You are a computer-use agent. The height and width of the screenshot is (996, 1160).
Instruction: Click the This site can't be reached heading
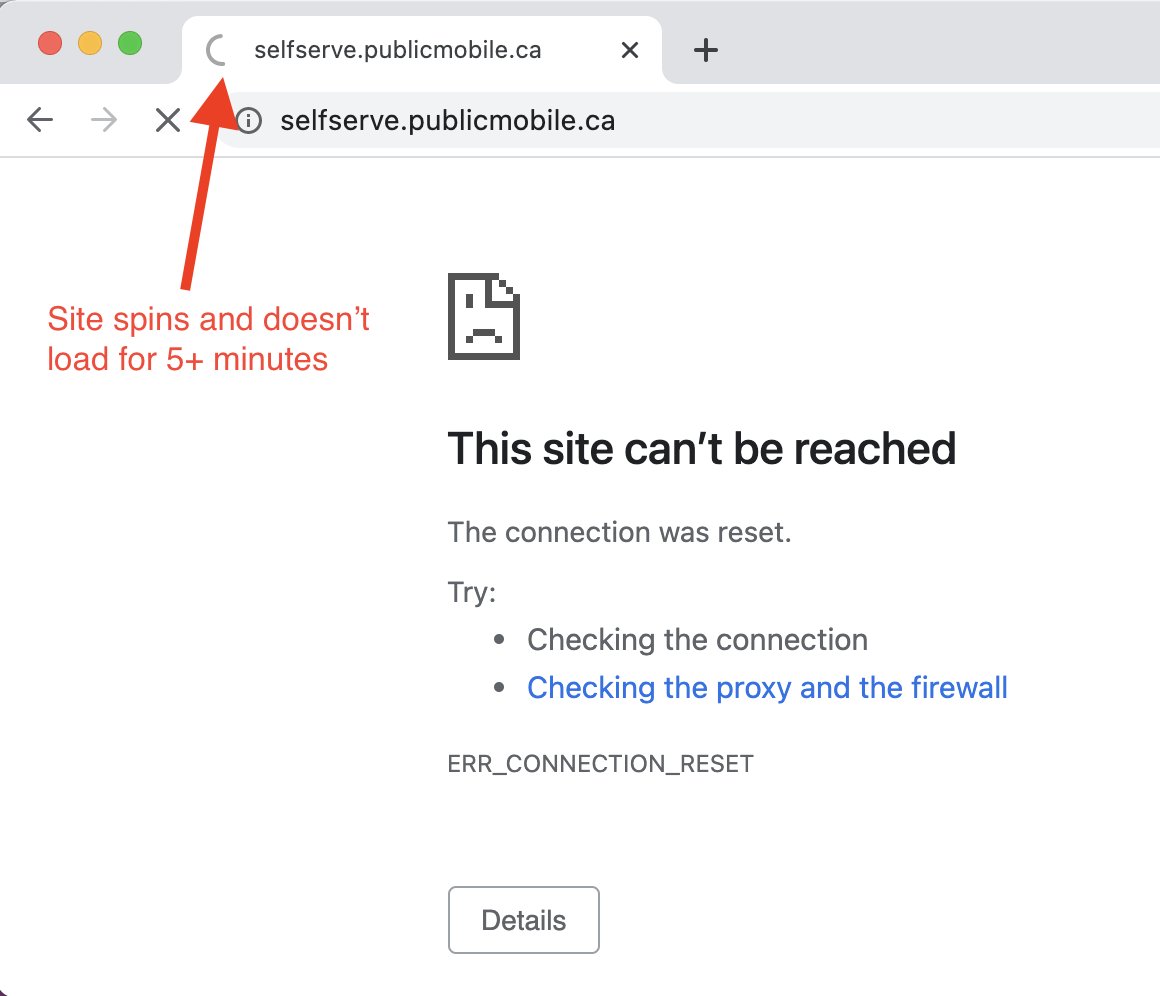pyautogui.click(x=701, y=449)
